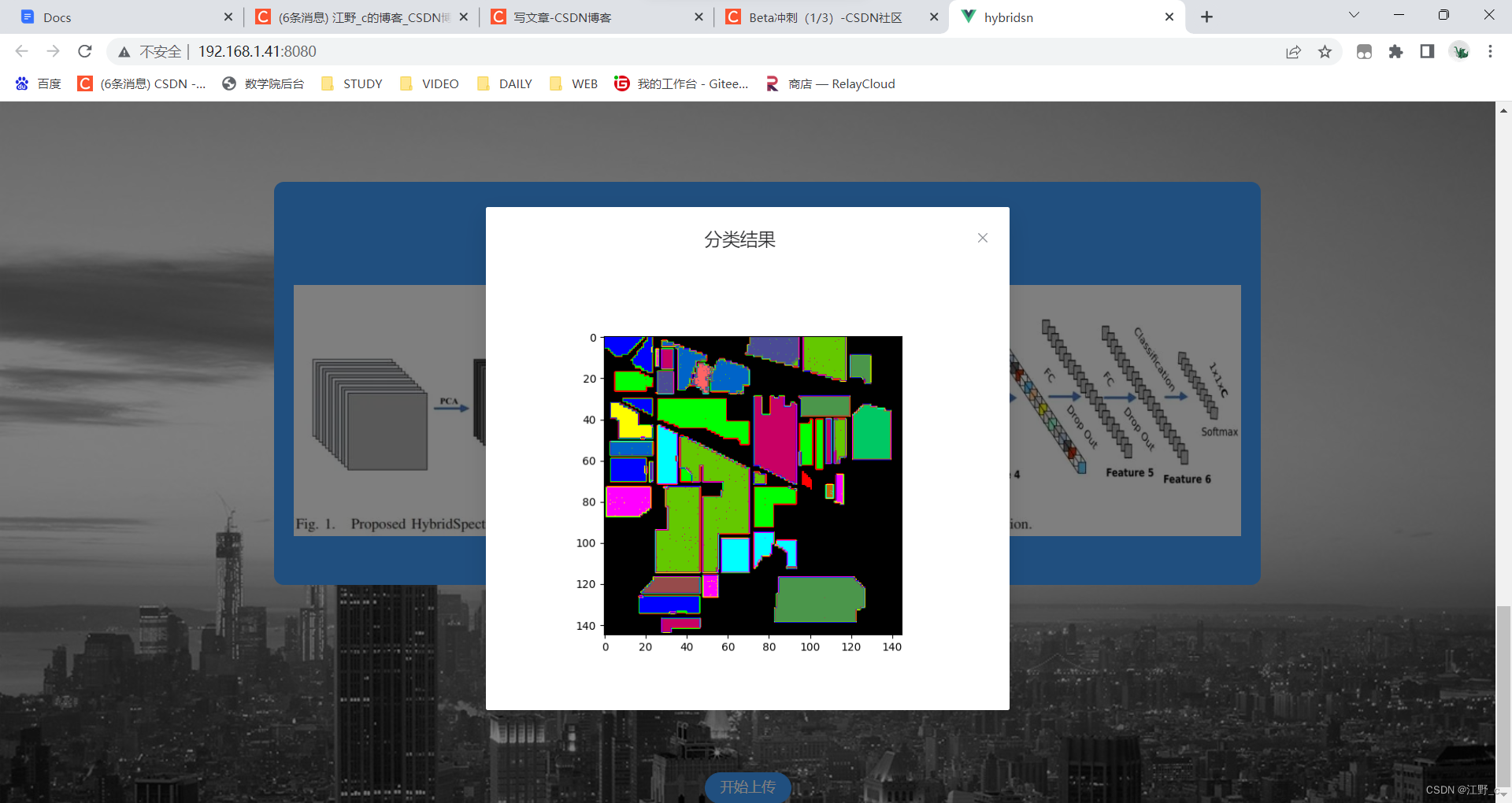Screen dimensions: 1512x803
Task: Expand the WEB bookmark folder
Action: pyautogui.click(x=573, y=83)
